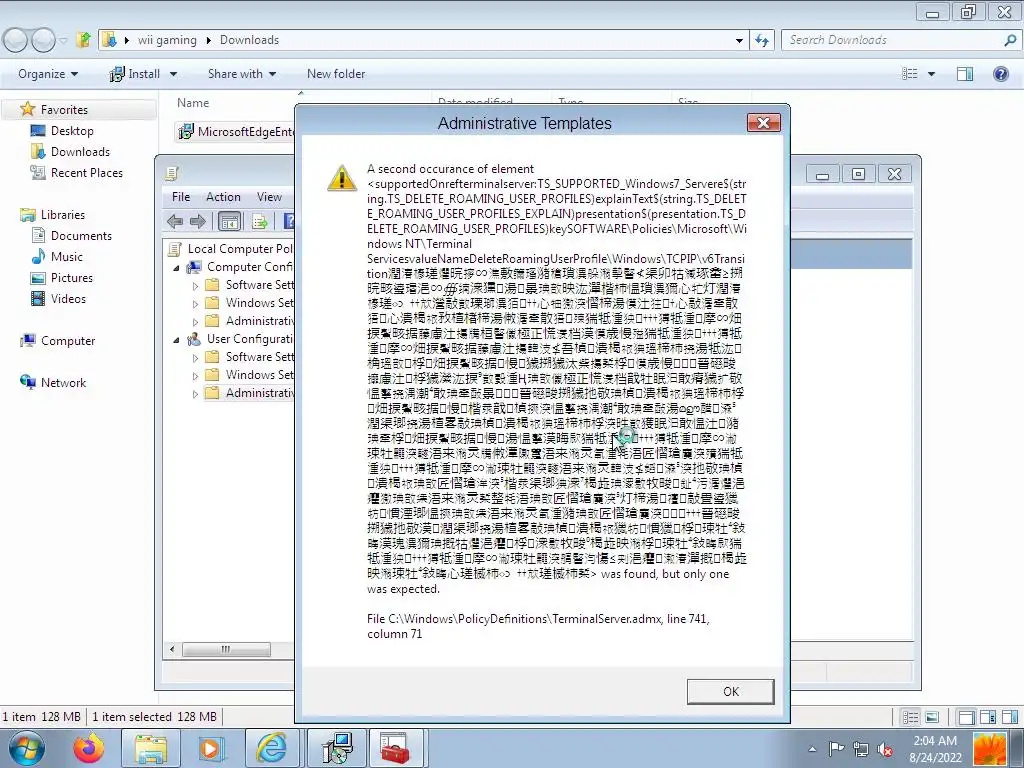
Task: Click the Downloads breadcrumb in the address bar
Action: click(x=249, y=40)
